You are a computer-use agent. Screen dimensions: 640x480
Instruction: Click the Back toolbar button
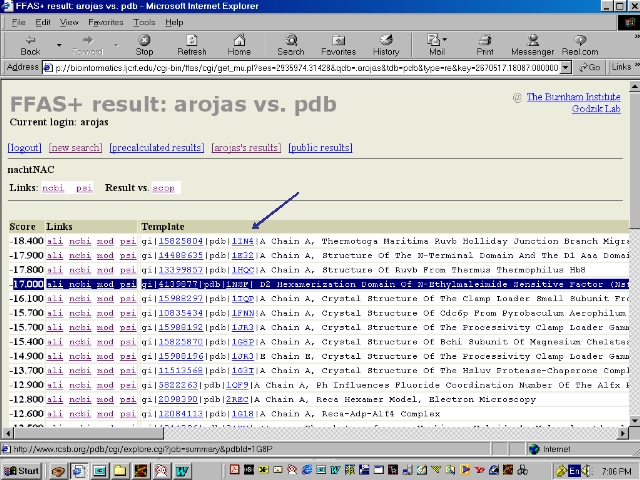click(x=30, y=44)
